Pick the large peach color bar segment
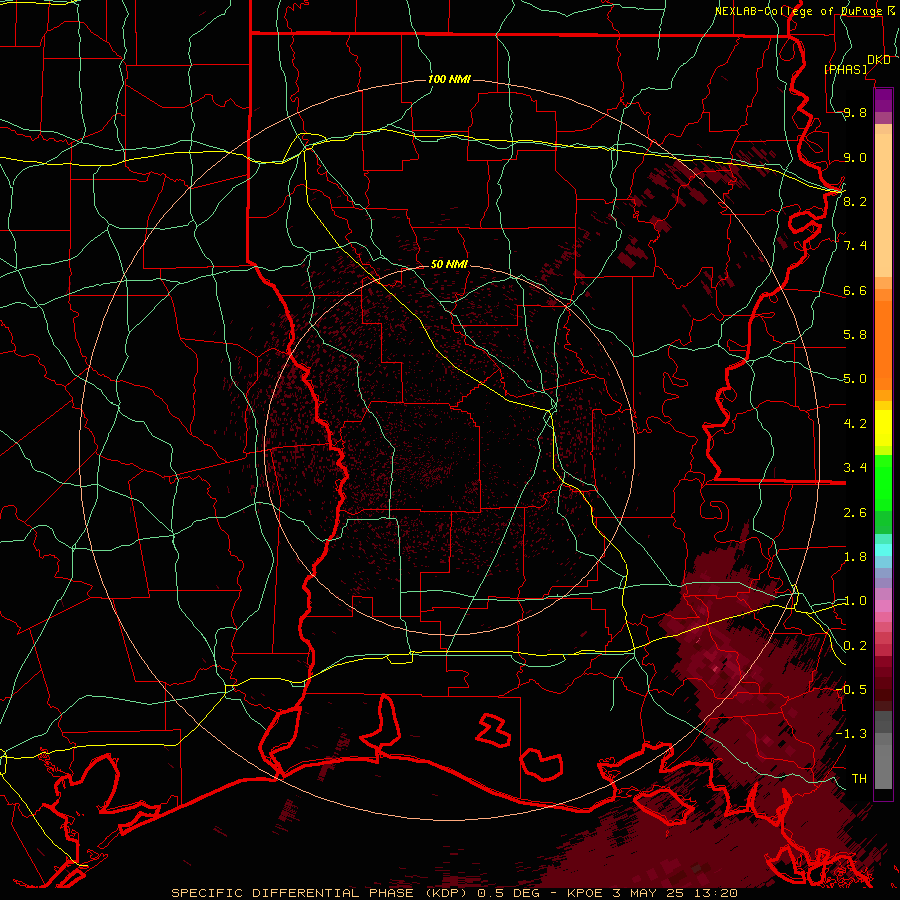 883,205
